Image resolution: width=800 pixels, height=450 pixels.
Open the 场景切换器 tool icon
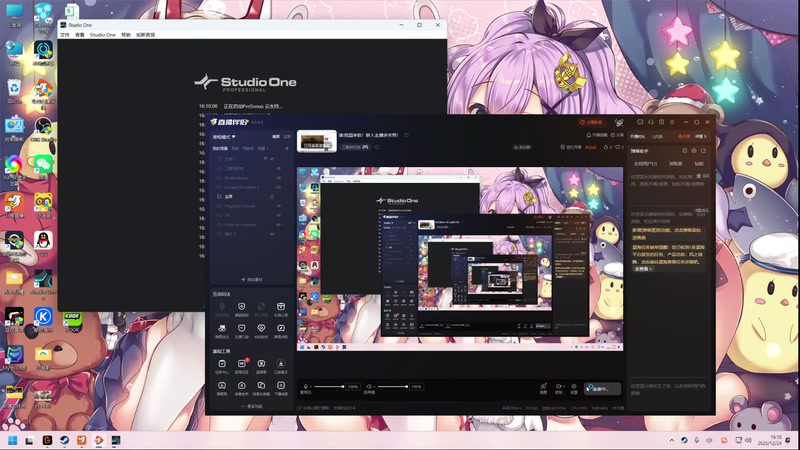(x=261, y=386)
